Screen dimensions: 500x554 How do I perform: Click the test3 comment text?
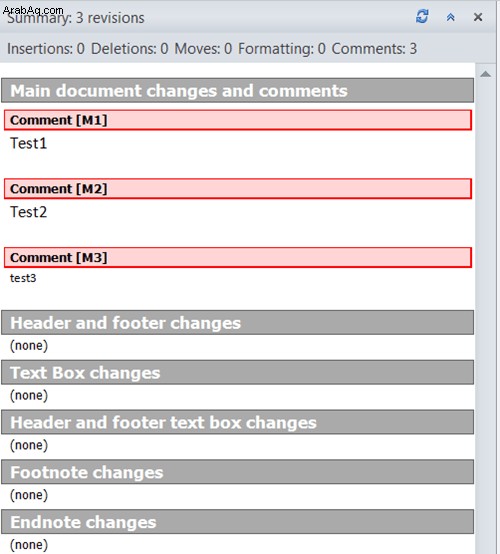[x=23, y=278]
